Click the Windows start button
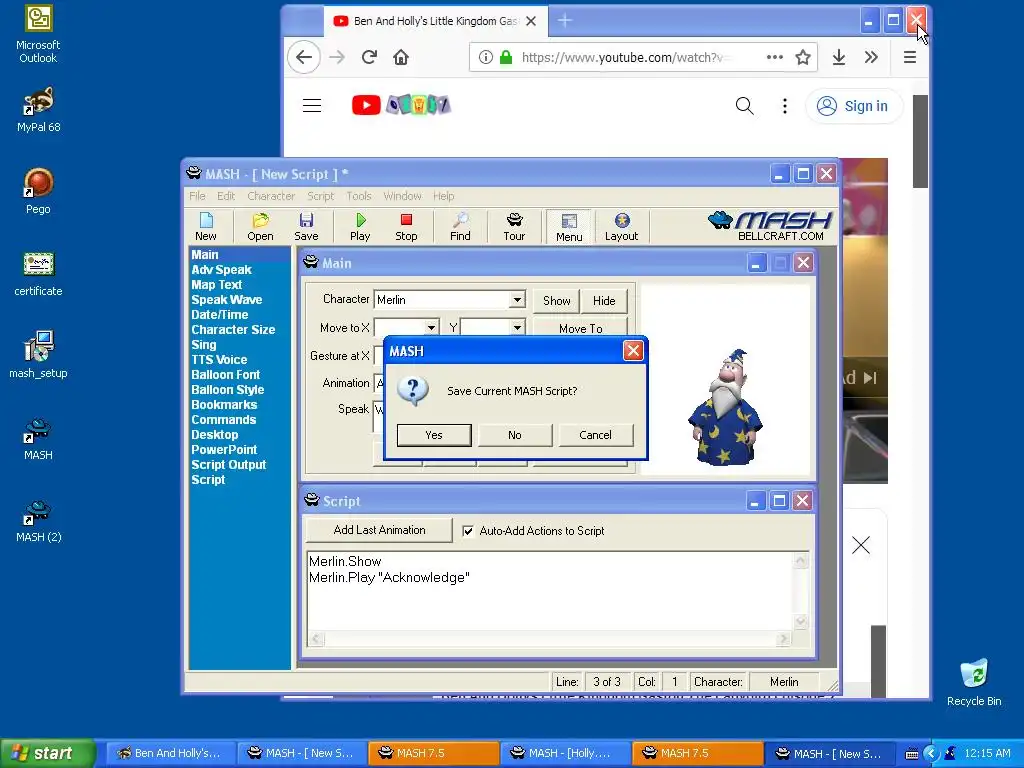Screen dimensions: 1024x768 pyautogui.click(x=48, y=753)
